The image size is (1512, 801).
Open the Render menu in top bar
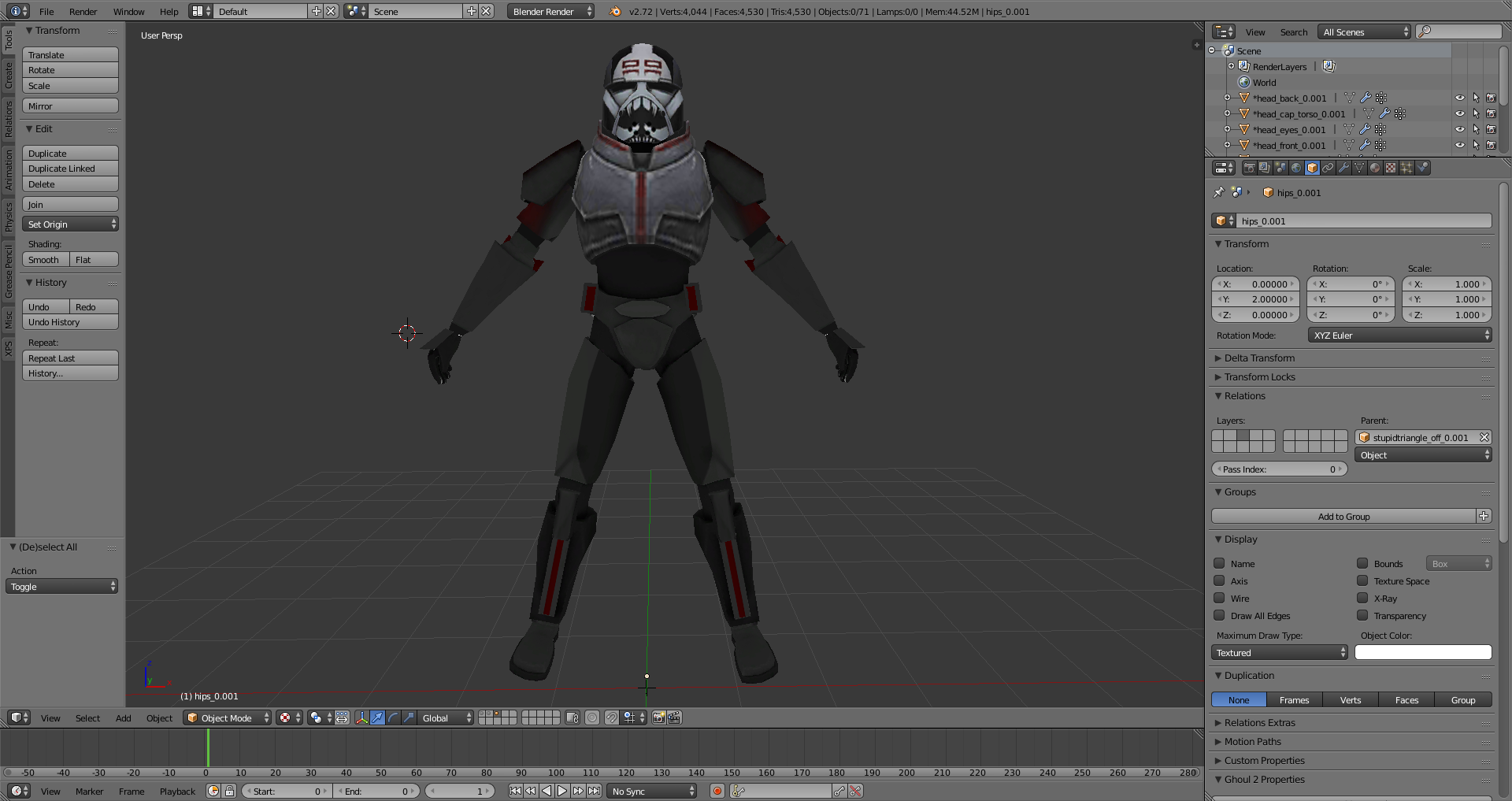tap(83, 11)
